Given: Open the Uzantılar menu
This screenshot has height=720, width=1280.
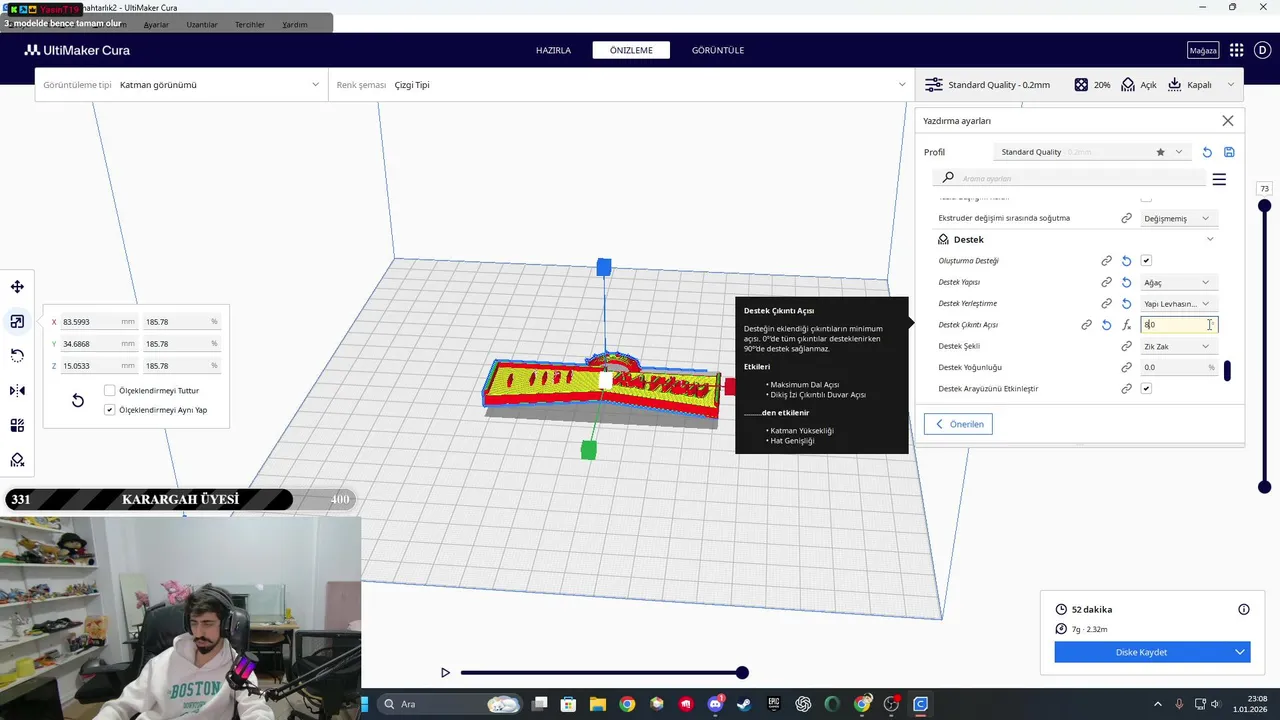Looking at the screenshot, I should click(x=202, y=24).
